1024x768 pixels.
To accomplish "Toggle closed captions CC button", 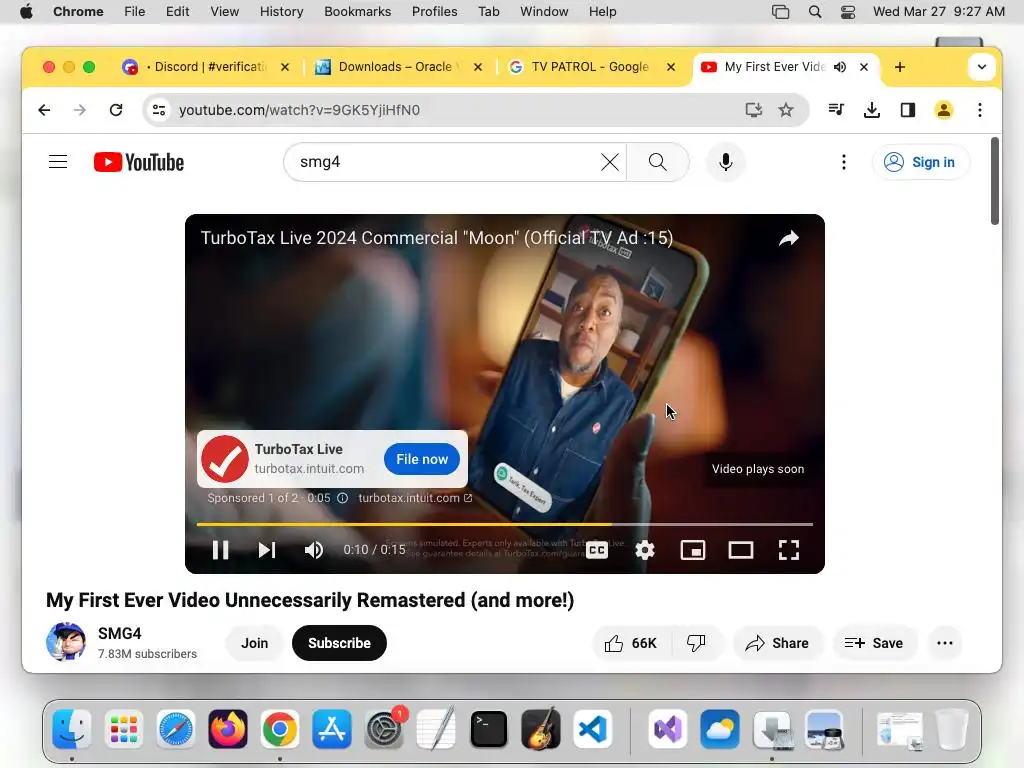I will pyautogui.click(x=597, y=550).
